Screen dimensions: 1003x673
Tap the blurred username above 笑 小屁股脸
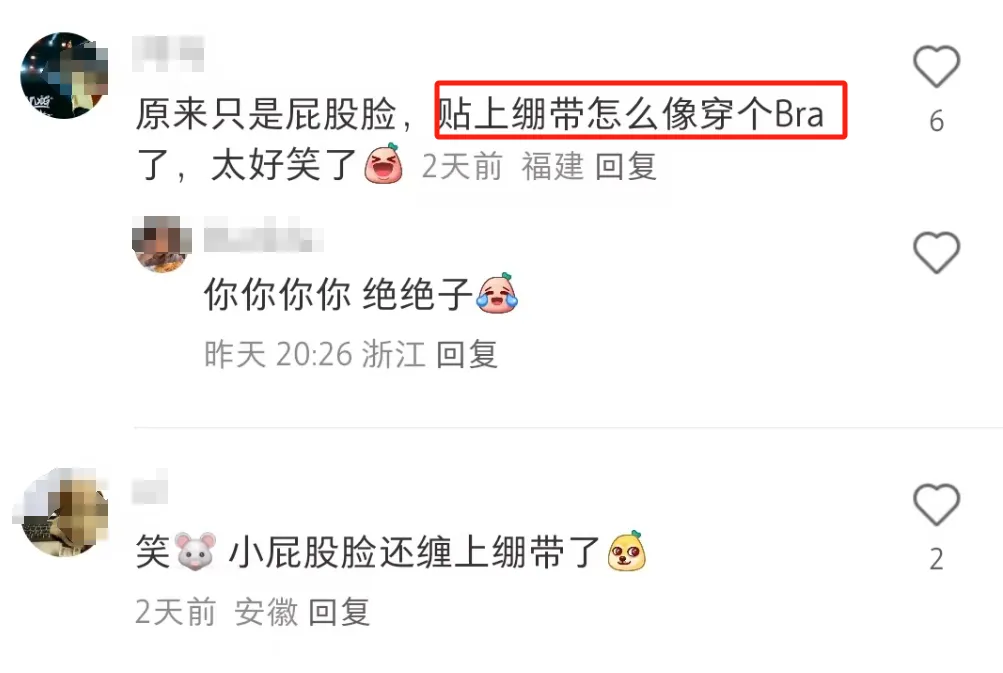(150, 489)
